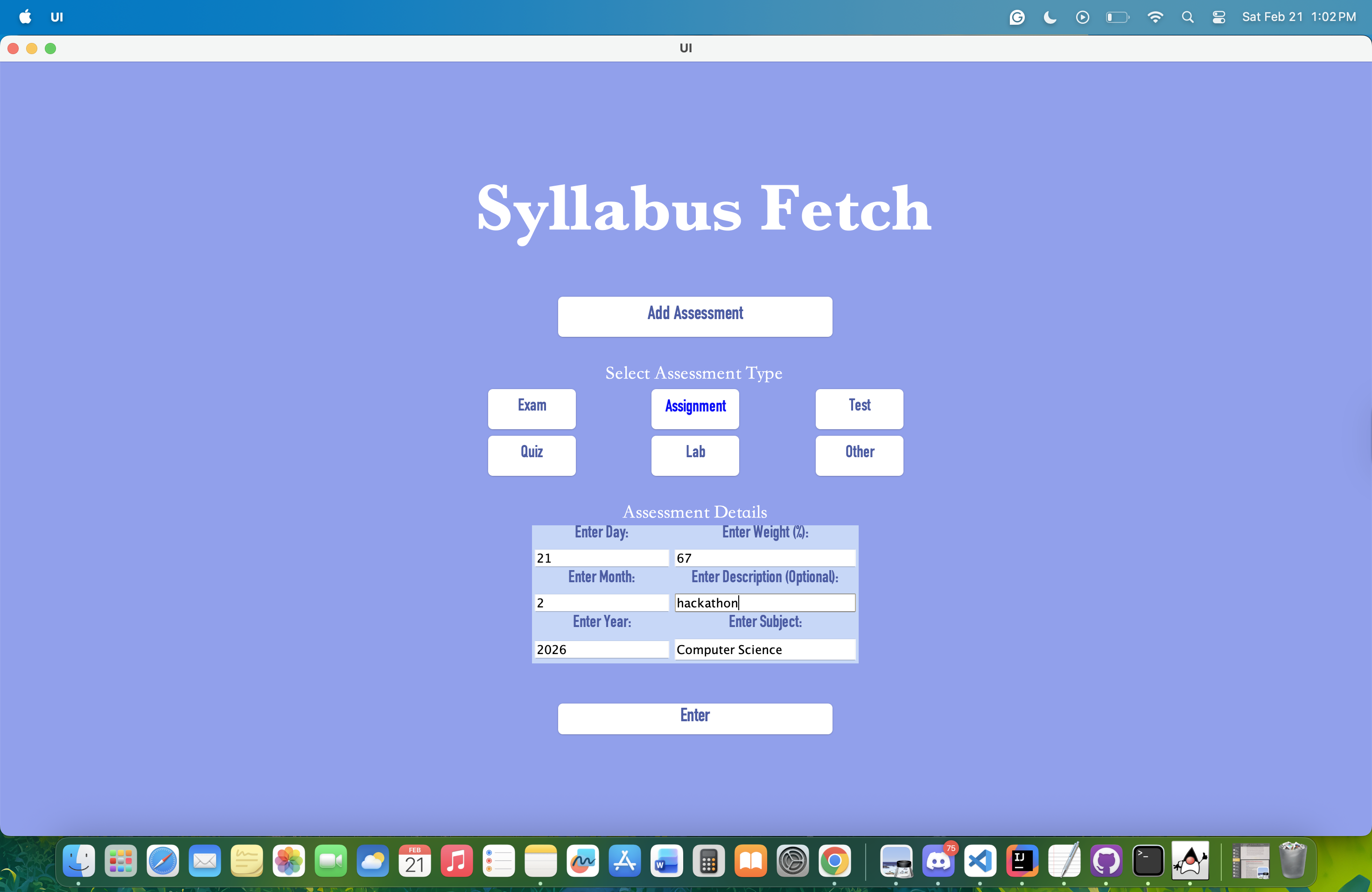Image resolution: width=1372 pixels, height=892 pixels.
Task: Choose the Lab assessment type
Action: [695, 455]
